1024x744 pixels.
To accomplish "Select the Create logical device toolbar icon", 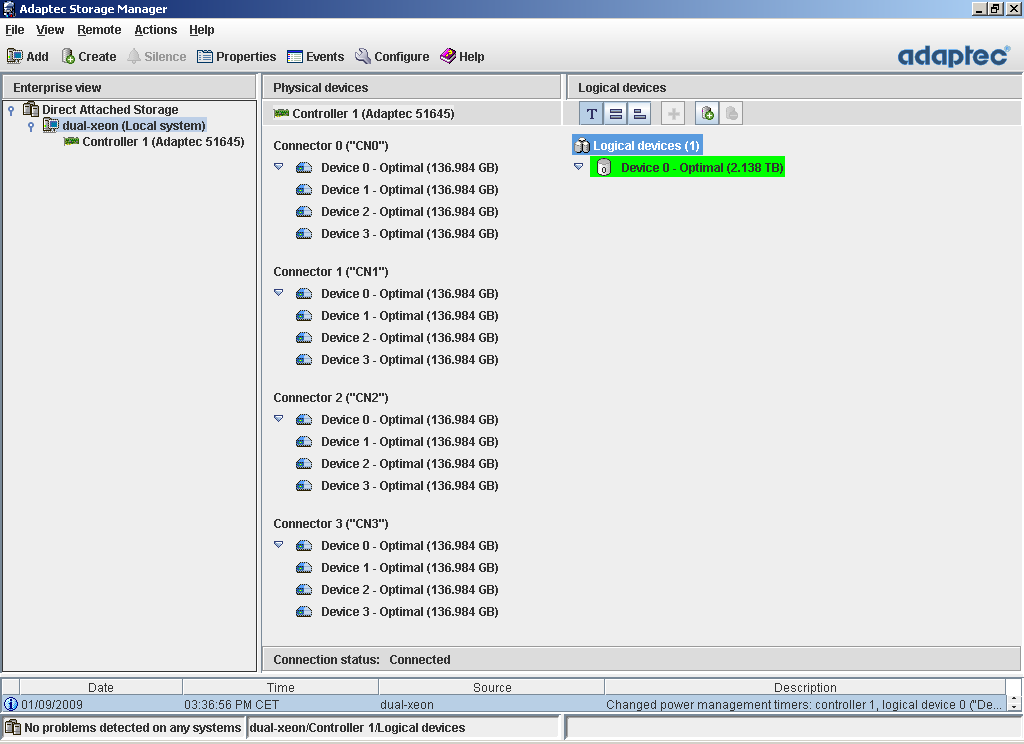I will click(x=67, y=56).
